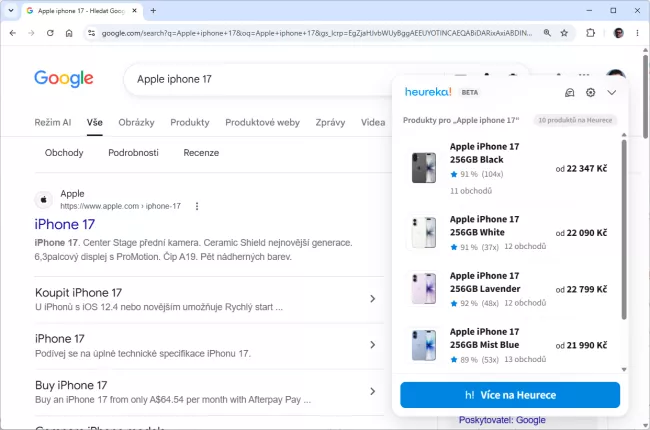Click Více na Heurece button

(510, 395)
